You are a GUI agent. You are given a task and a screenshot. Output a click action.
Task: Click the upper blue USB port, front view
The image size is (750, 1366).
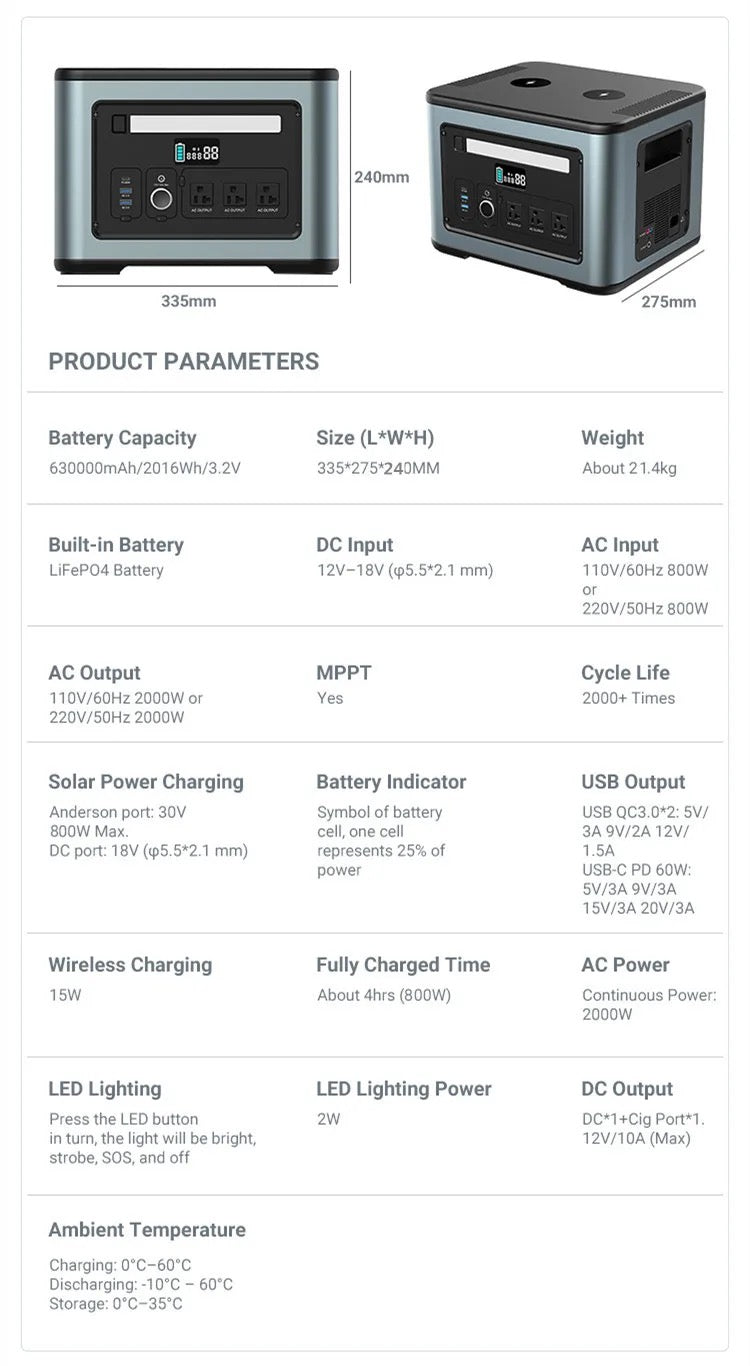pos(125,190)
